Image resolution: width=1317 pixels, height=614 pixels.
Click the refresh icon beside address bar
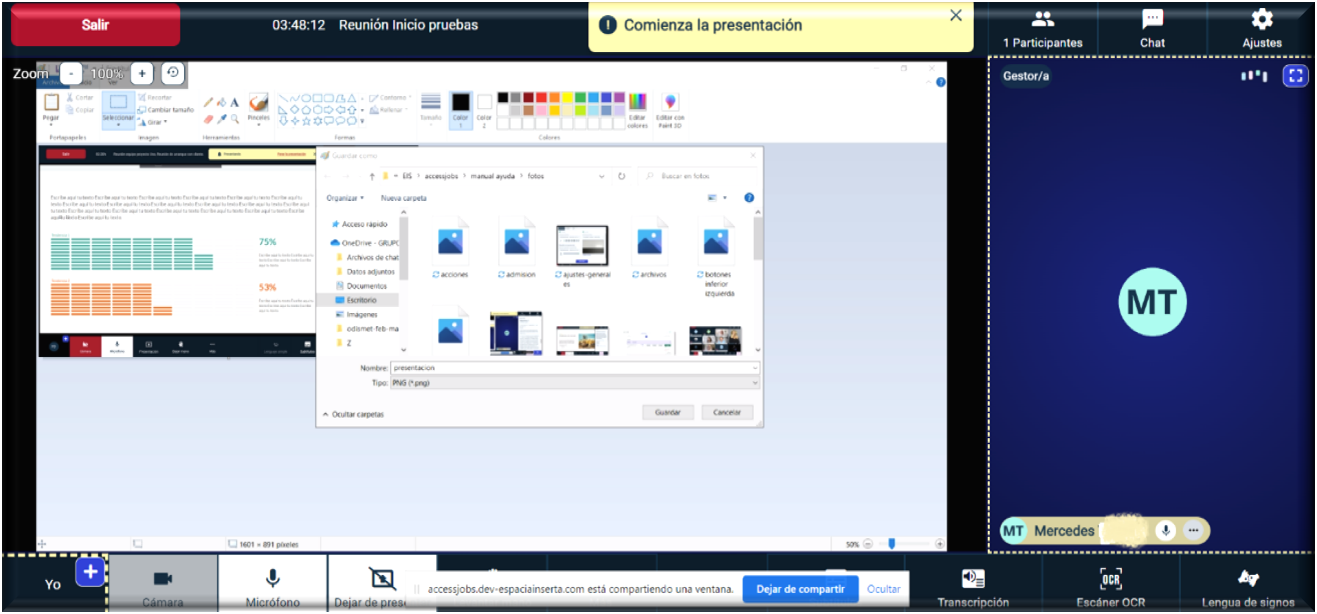point(622,176)
